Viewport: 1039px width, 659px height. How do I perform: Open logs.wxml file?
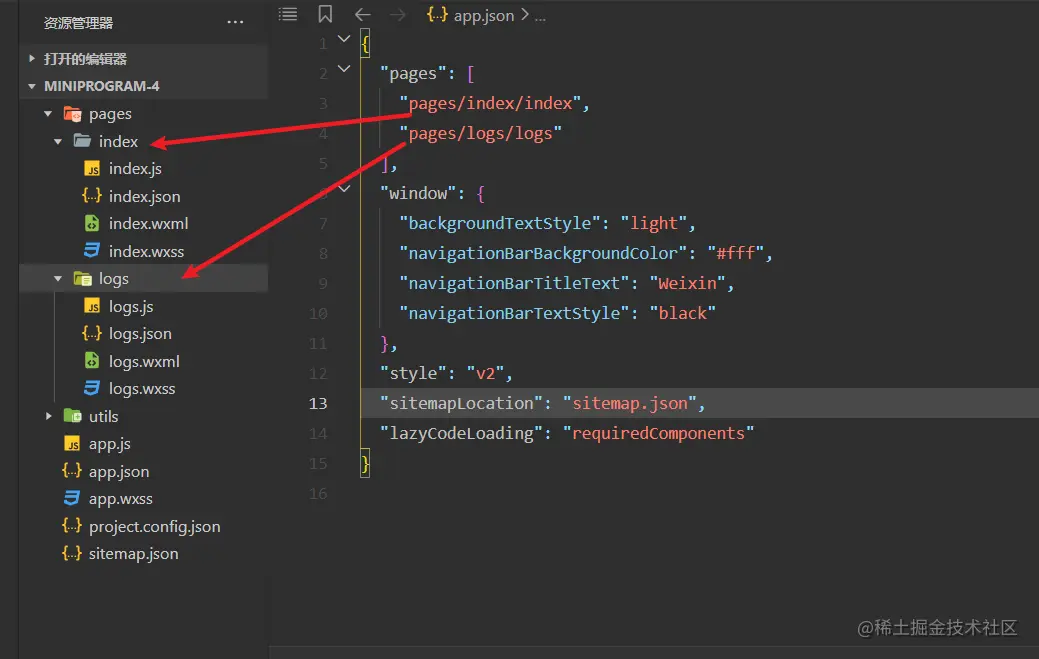click(144, 362)
